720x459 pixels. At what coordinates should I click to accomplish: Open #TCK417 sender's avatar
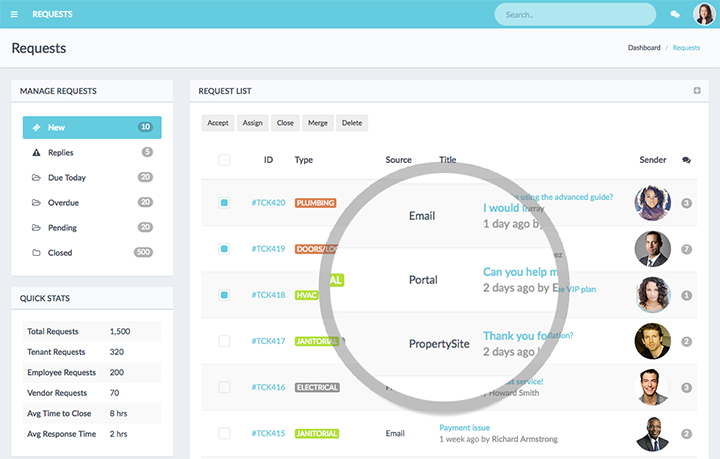coord(652,341)
